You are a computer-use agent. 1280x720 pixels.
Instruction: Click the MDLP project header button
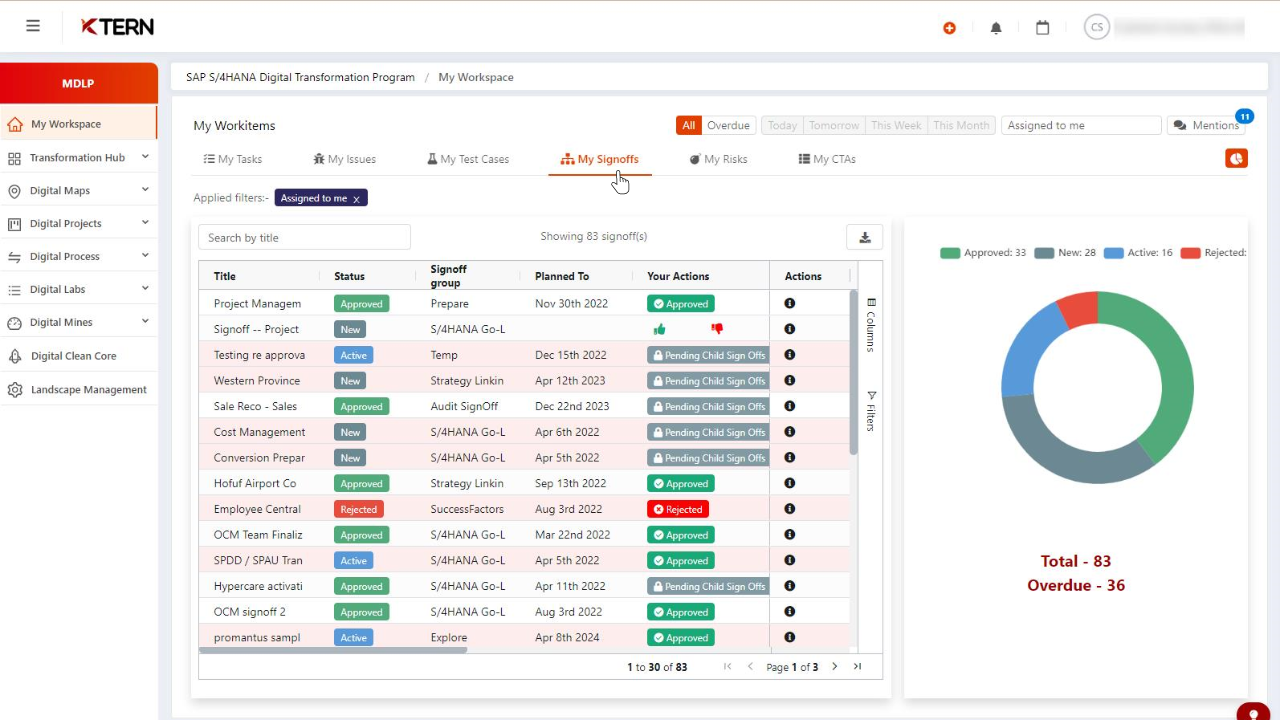pyautogui.click(x=78, y=83)
